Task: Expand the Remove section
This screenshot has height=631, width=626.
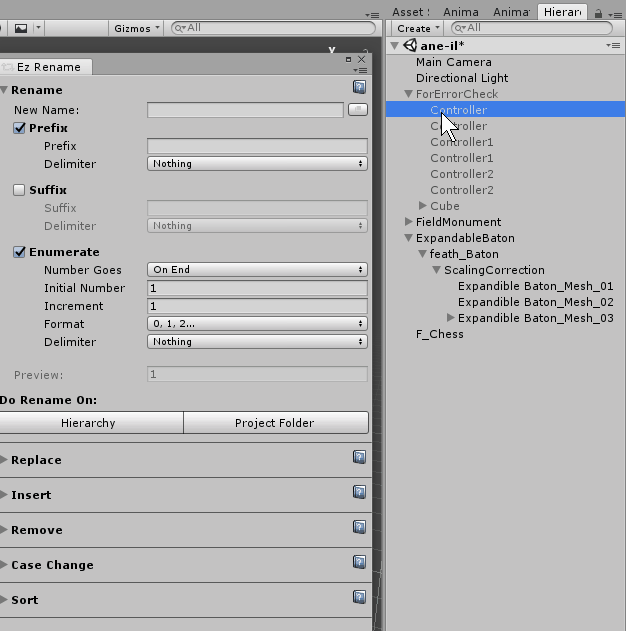Action: tap(4, 530)
